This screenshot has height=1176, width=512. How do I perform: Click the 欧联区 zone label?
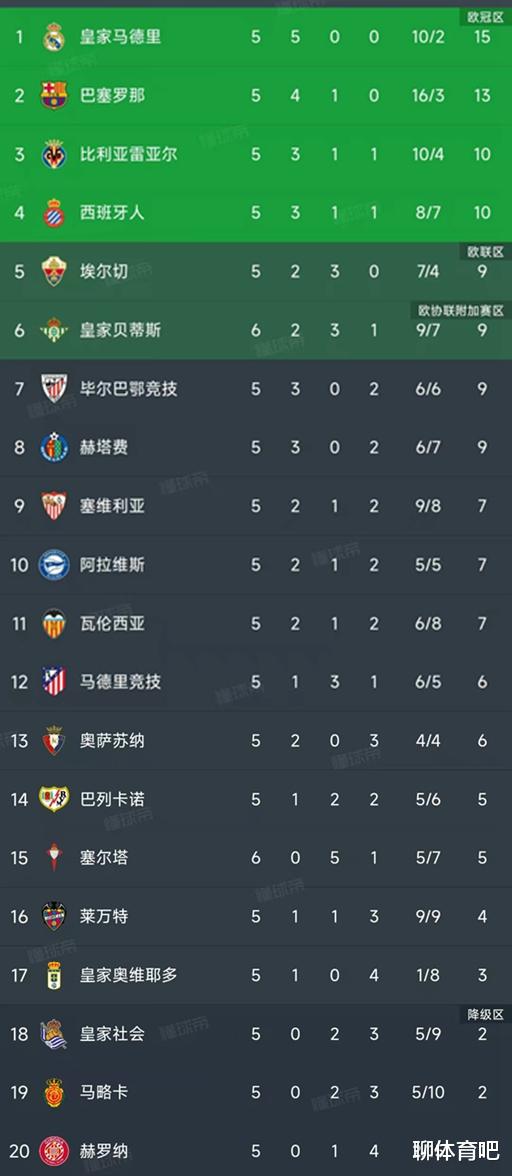tap(484, 251)
